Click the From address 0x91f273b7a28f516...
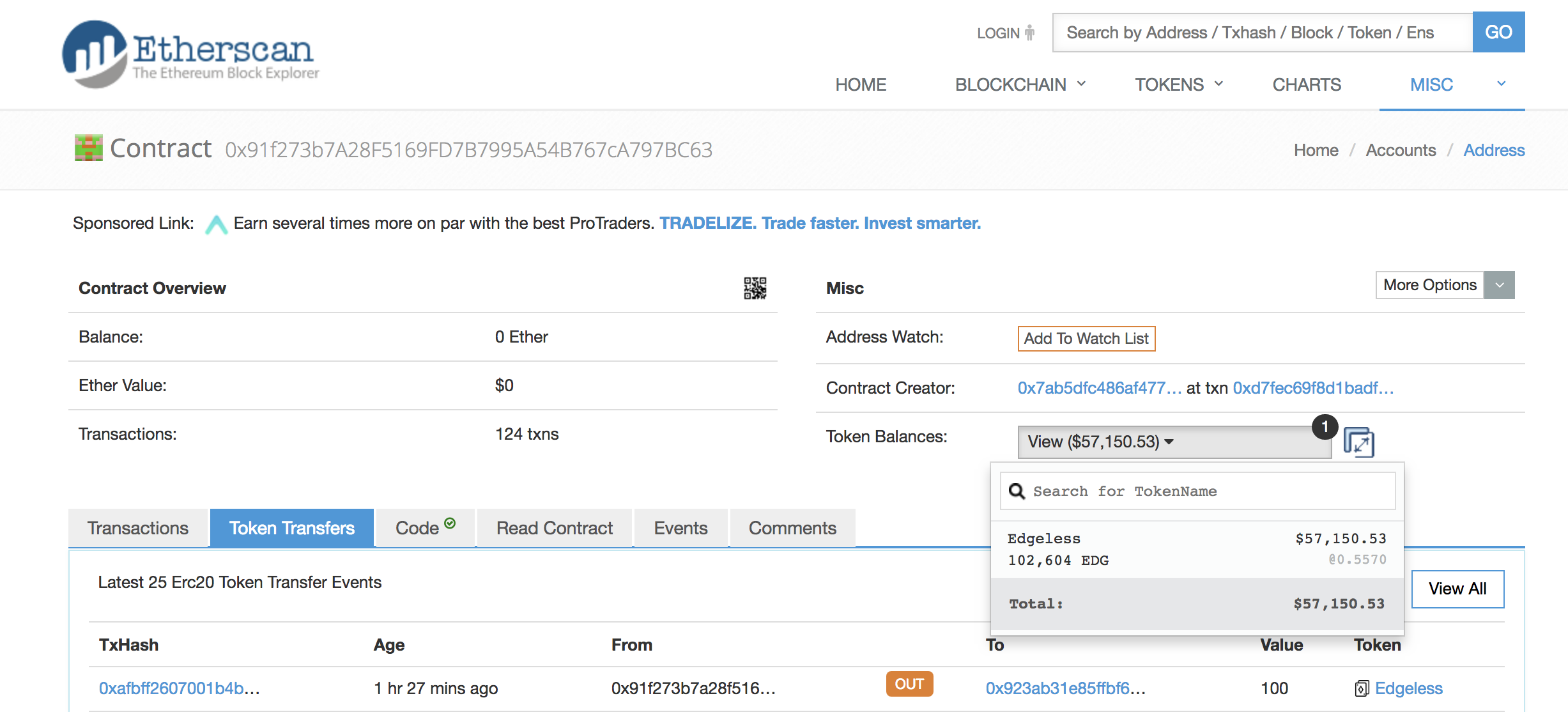Image resolution: width=1568 pixels, height=712 pixels. (x=693, y=688)
